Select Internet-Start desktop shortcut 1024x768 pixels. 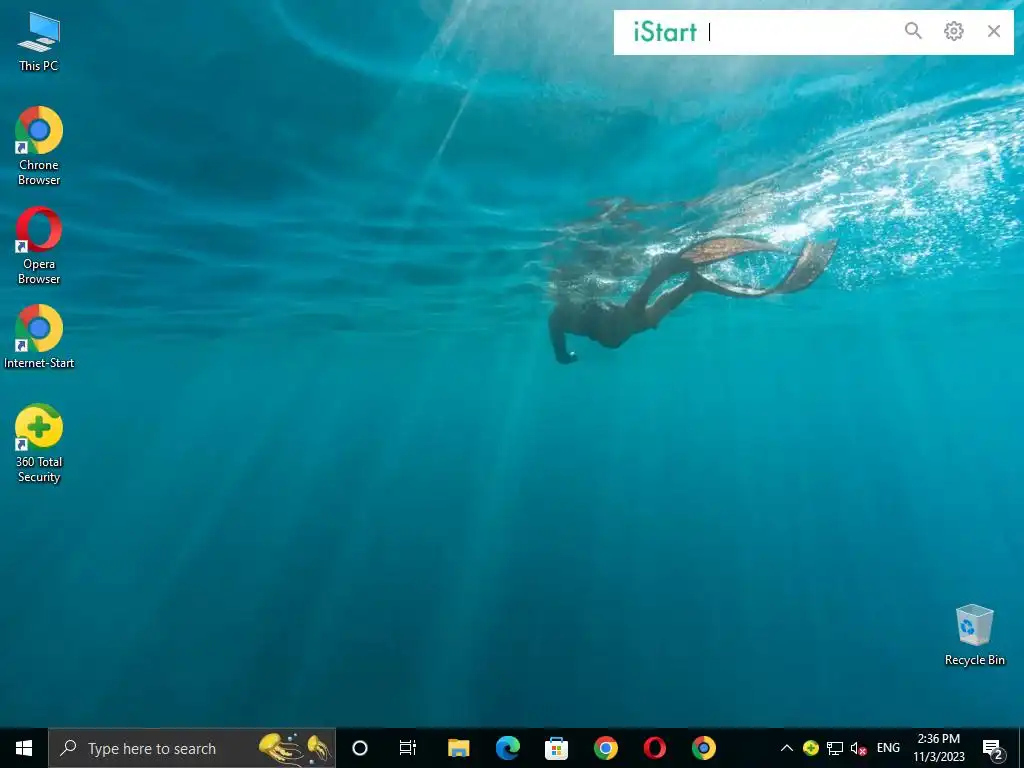click(39, 337)
